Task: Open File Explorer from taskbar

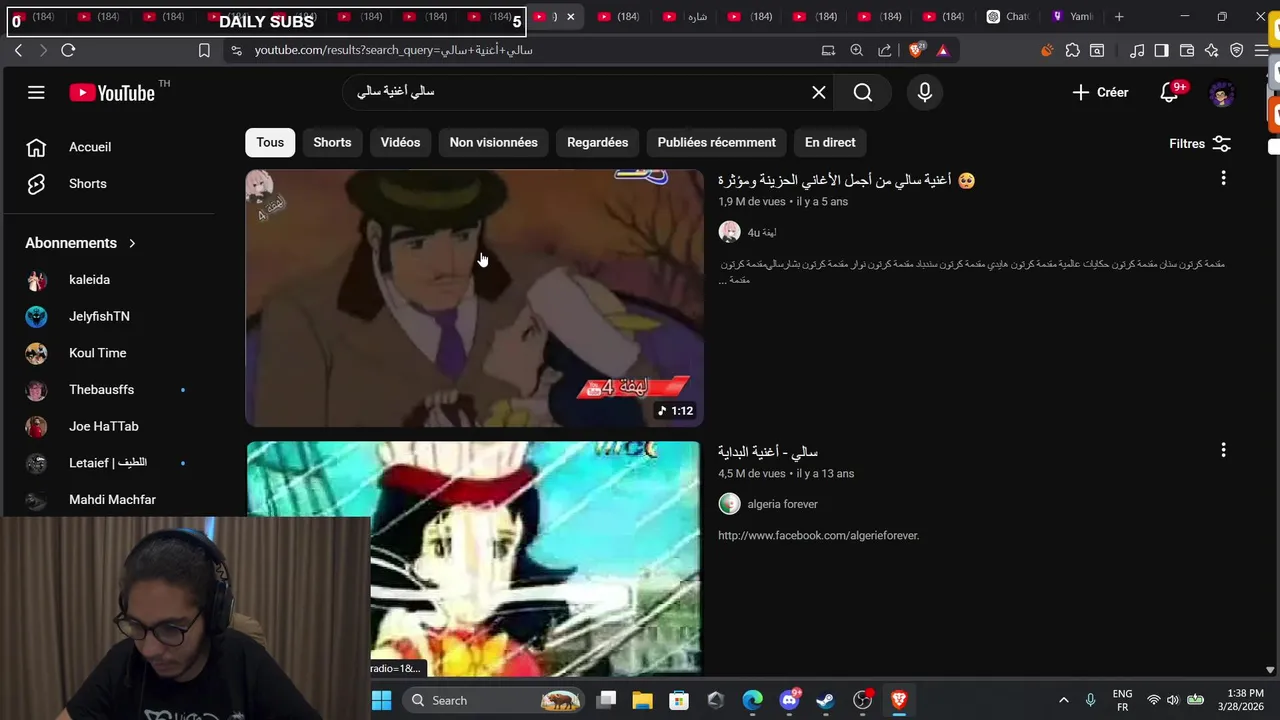Action: (x=642, y=700)
